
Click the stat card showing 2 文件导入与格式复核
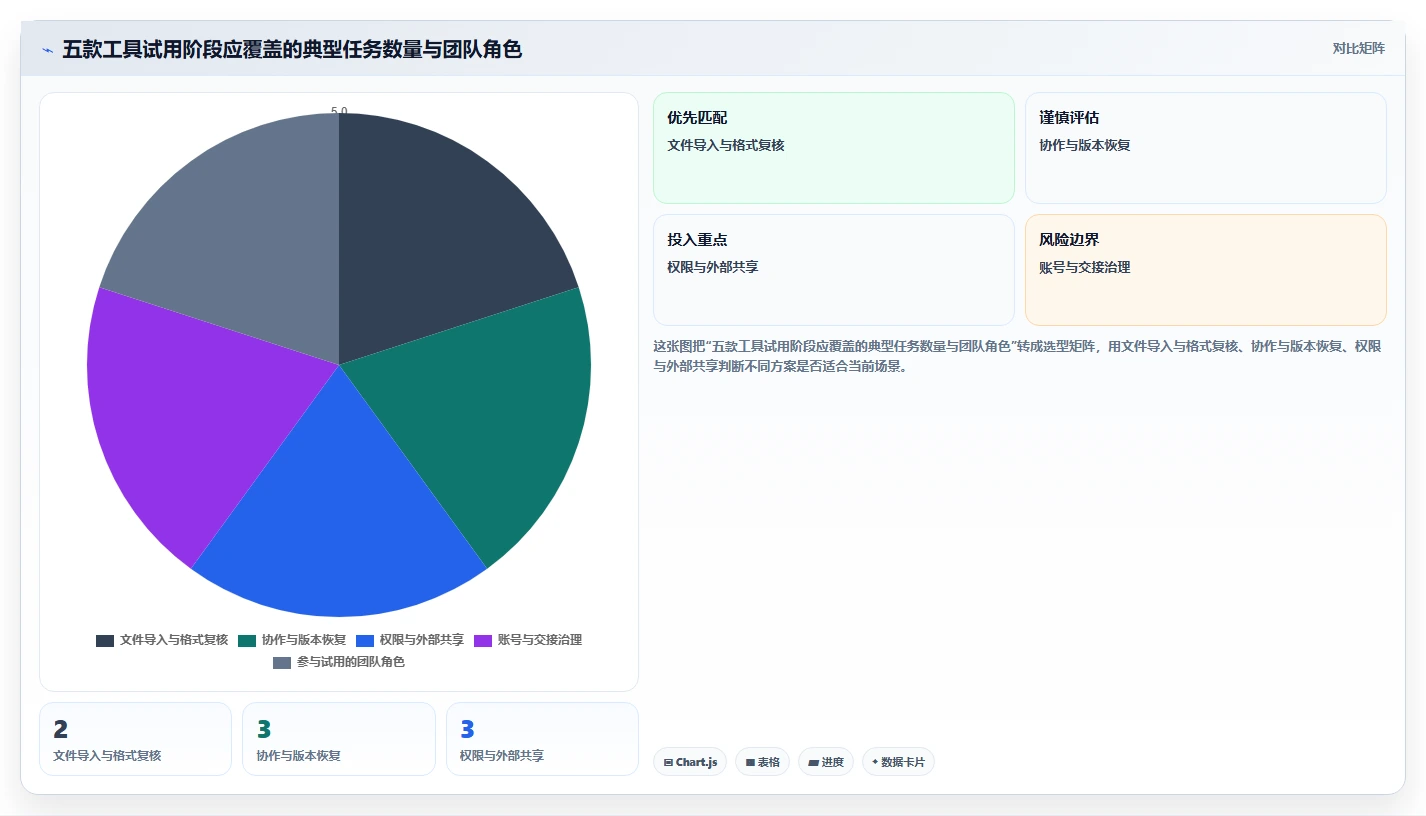135,739
